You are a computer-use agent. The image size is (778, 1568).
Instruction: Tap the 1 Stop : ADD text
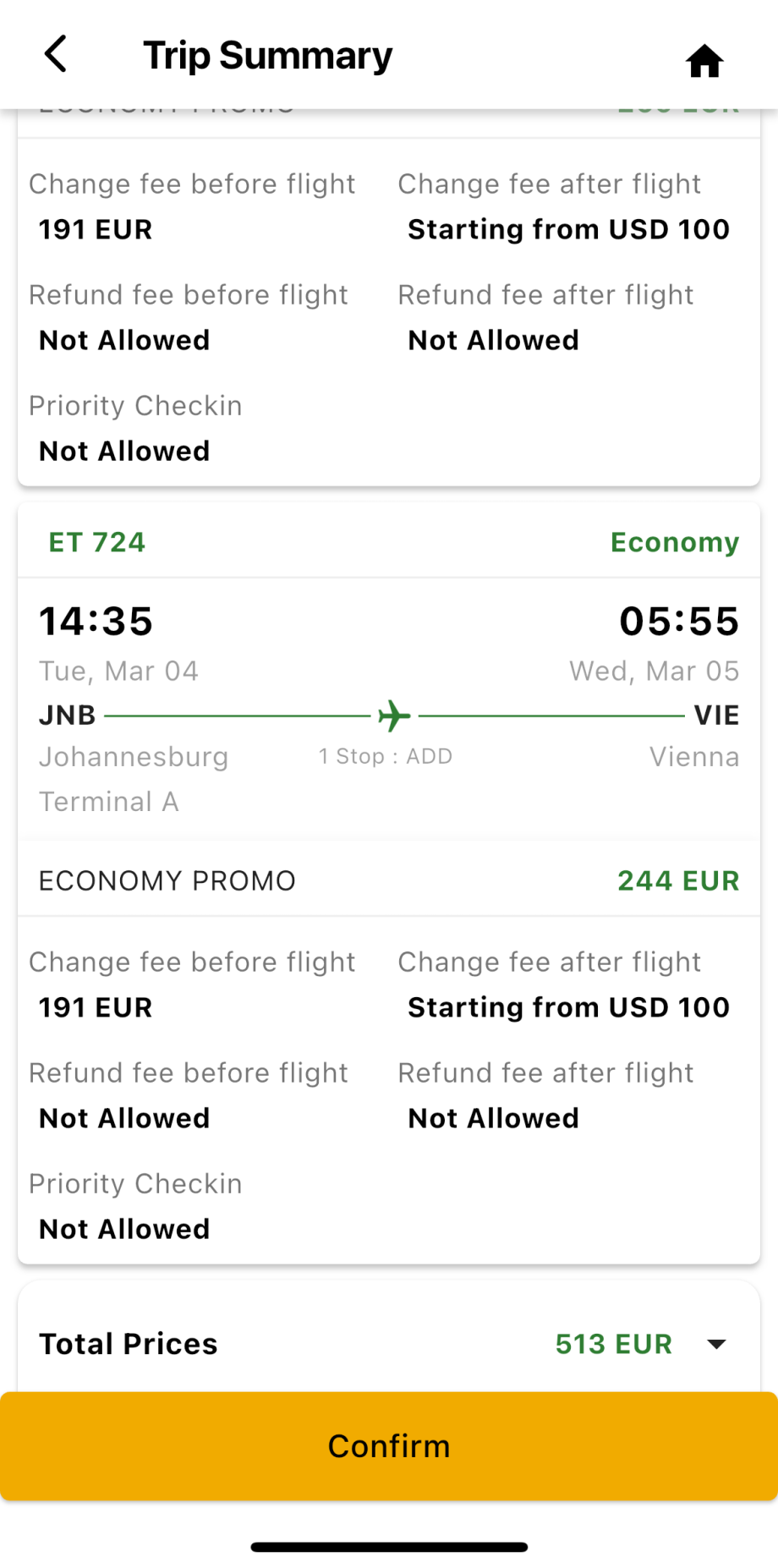tap(386, 756)
